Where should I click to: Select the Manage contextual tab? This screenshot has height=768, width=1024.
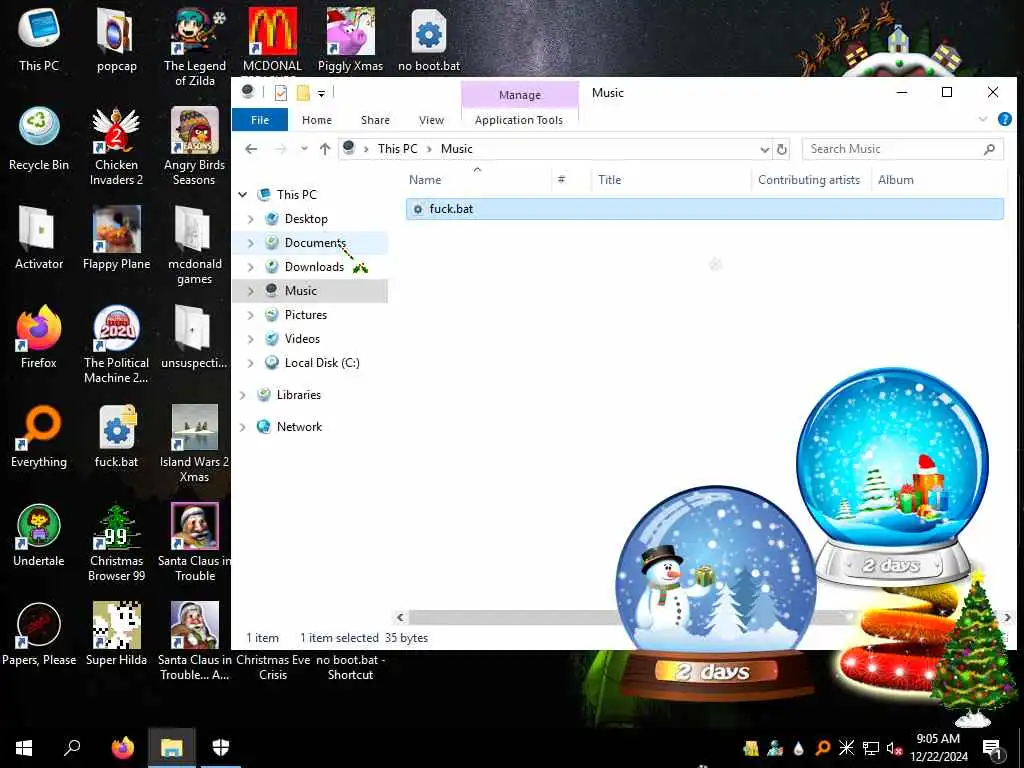pos(520,95)
